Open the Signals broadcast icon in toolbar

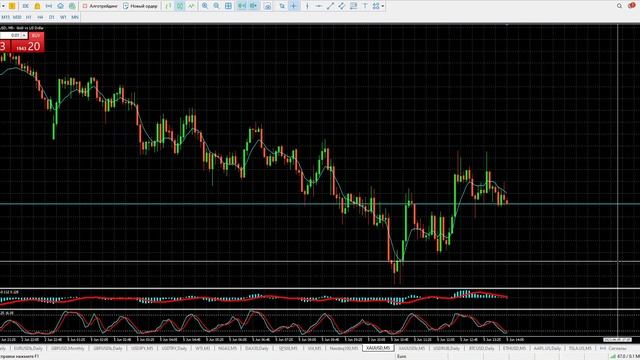click(x=49, y=6)
